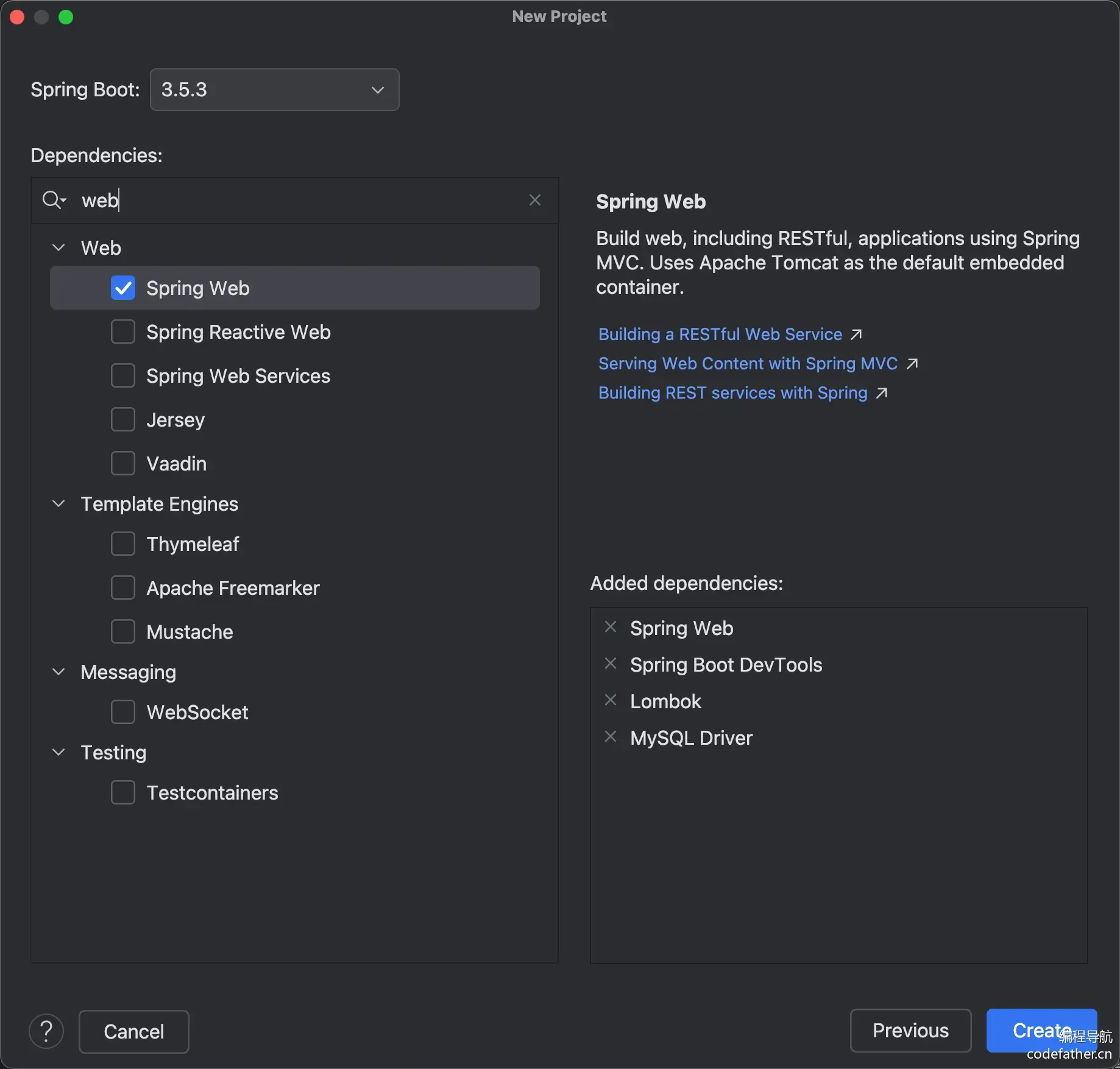The height and width of the screenshot is (1069, 1120).
Task: Click the Thymeleaf row label
Action: click(x=193, y=544)
